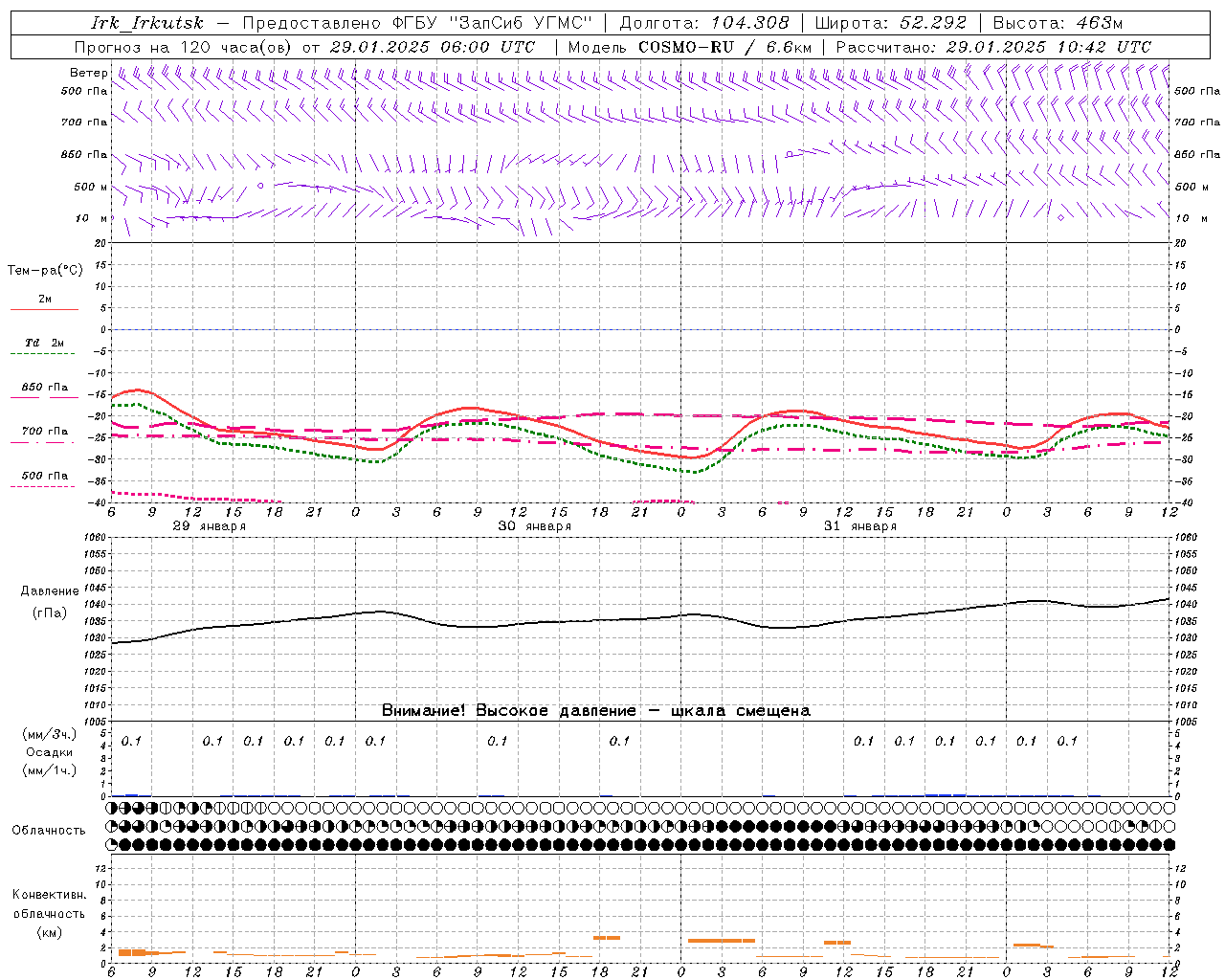Click the "Ветер" wind panel label
The image size is (1225, 980).
coord(88,73)
